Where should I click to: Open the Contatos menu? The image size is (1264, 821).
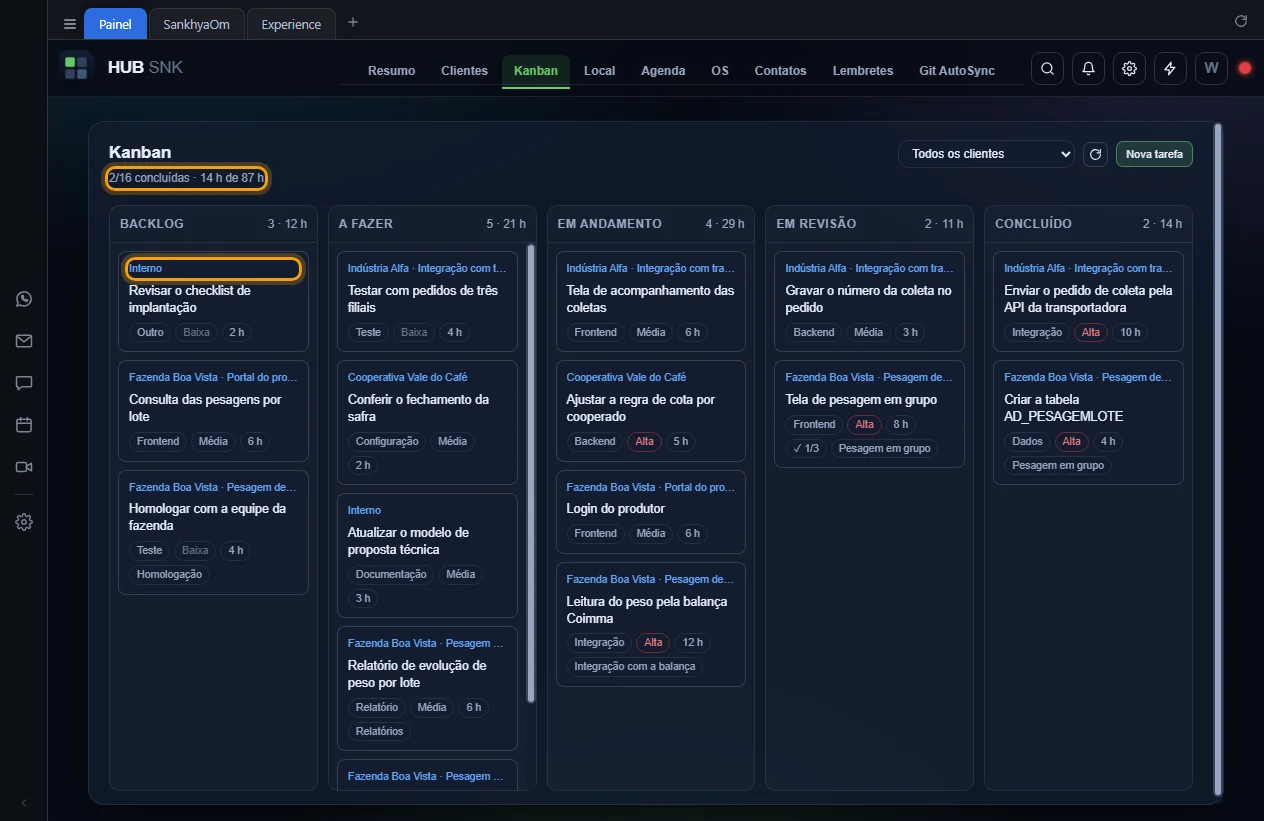point(780,71)
